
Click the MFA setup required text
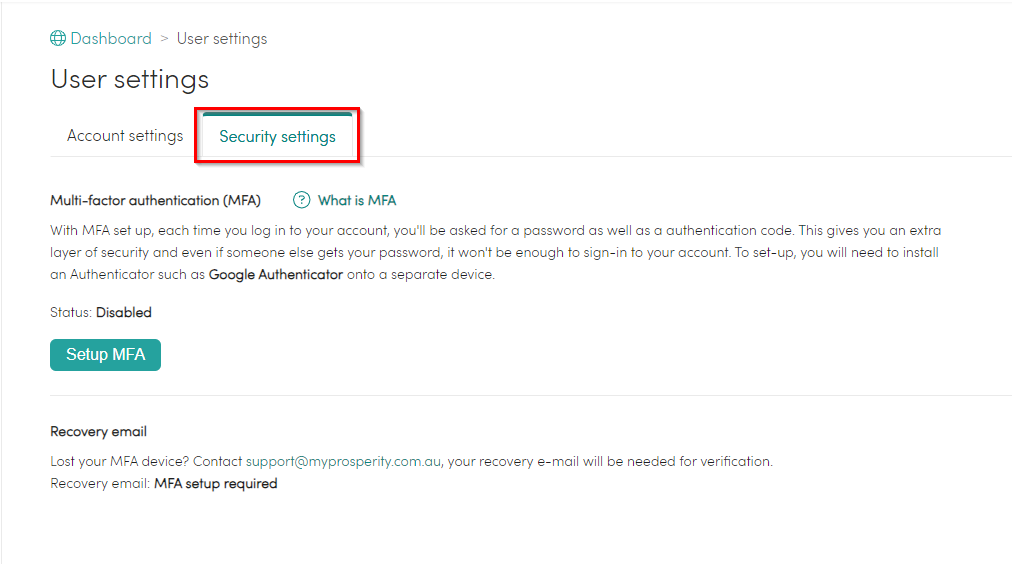coord(215,484)
